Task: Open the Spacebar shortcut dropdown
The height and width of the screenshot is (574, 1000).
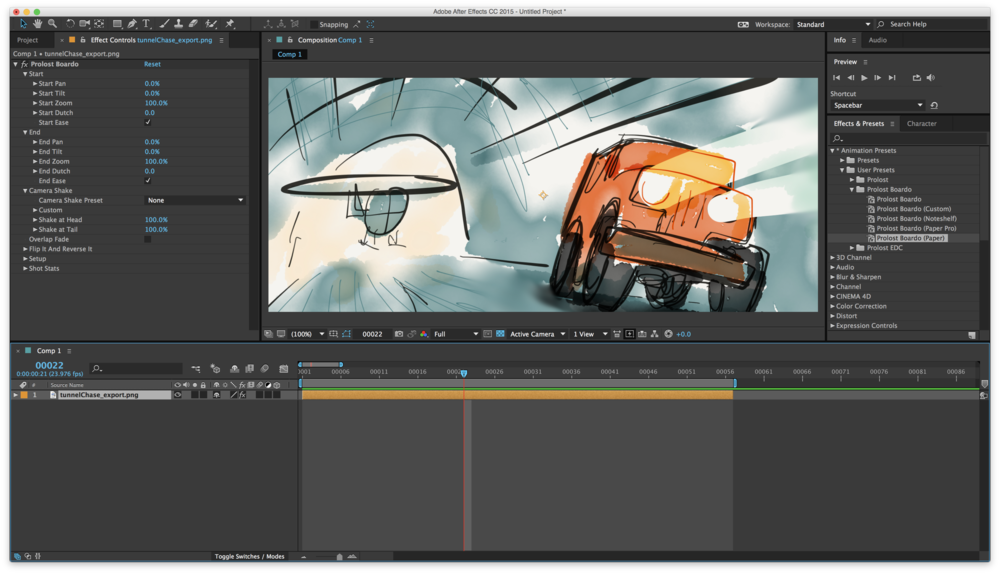Action: [878, 105]
